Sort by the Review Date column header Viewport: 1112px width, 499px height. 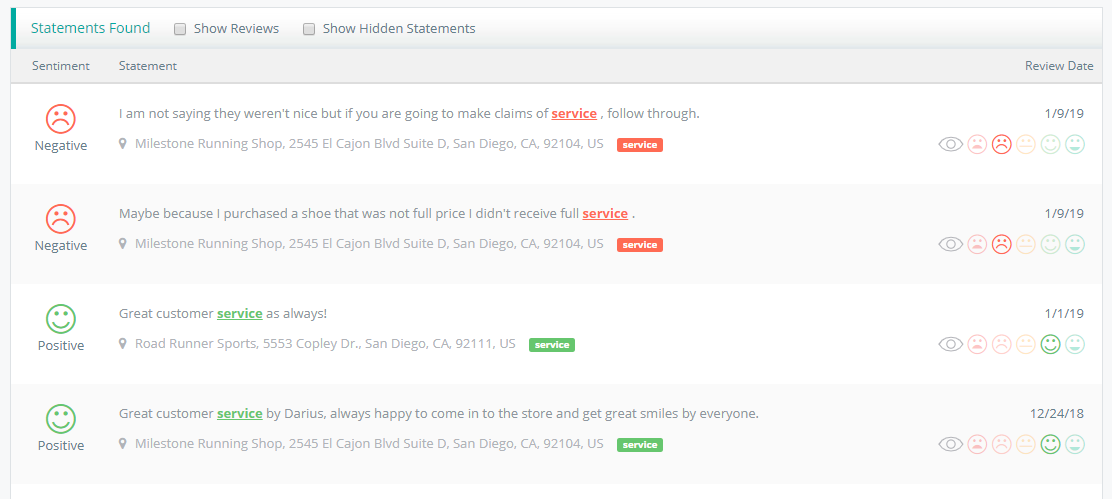click(x=1059, y=66)
